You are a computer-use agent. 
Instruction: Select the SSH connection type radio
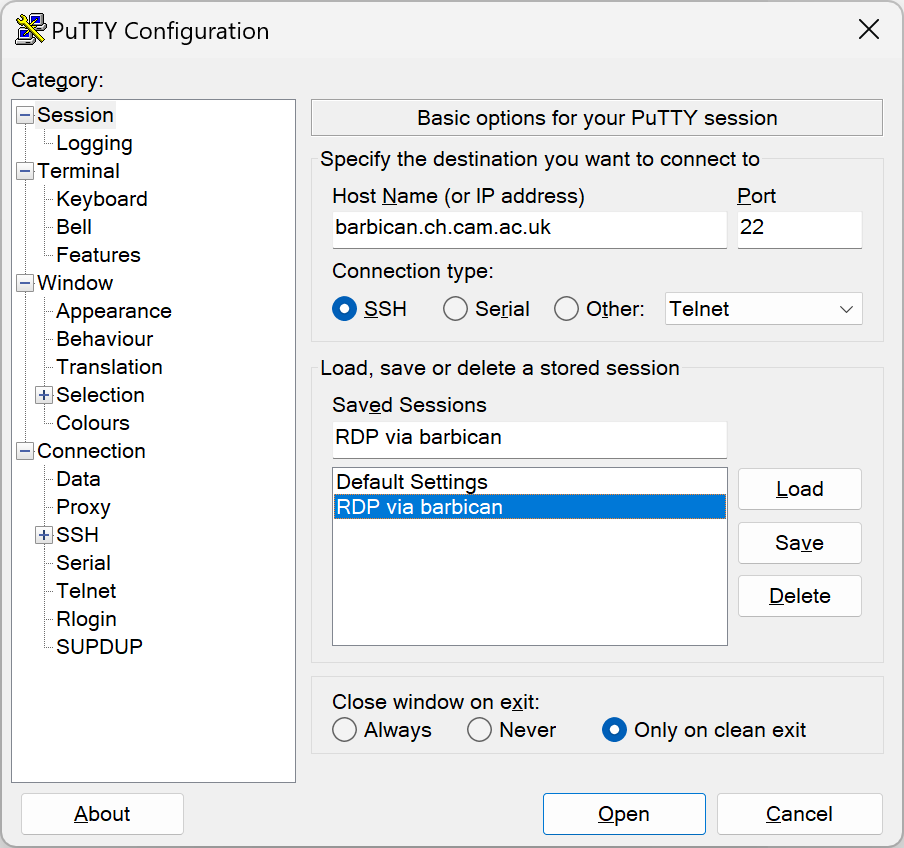pyautogui.click(x=344, y=309)
